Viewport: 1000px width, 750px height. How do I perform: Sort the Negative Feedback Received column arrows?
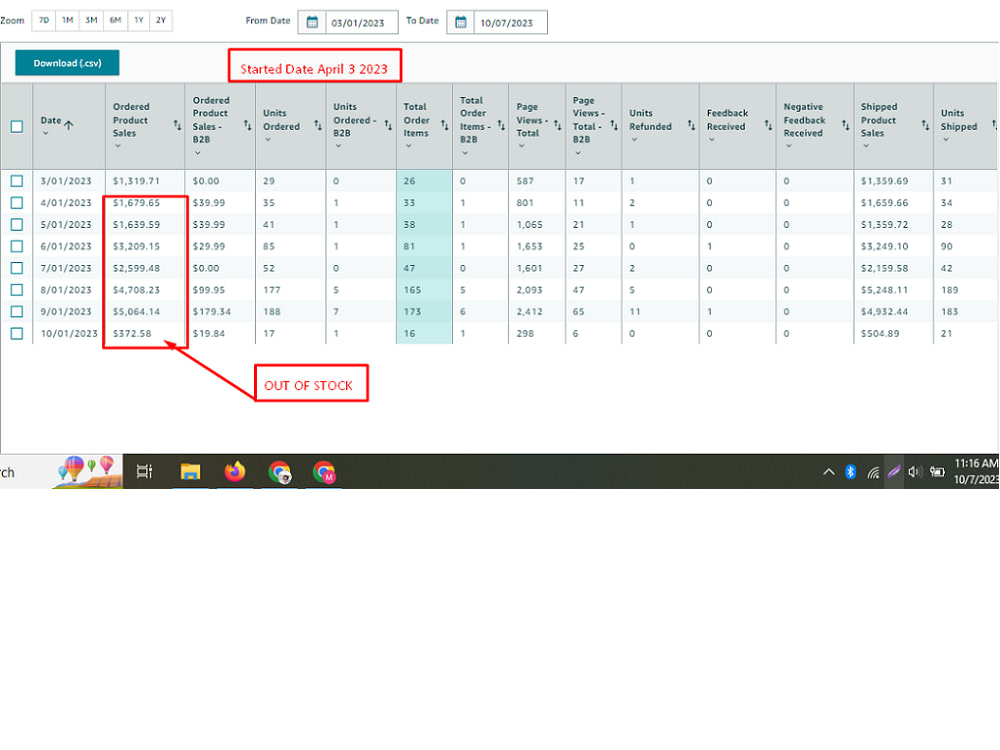tap(845, 124)
